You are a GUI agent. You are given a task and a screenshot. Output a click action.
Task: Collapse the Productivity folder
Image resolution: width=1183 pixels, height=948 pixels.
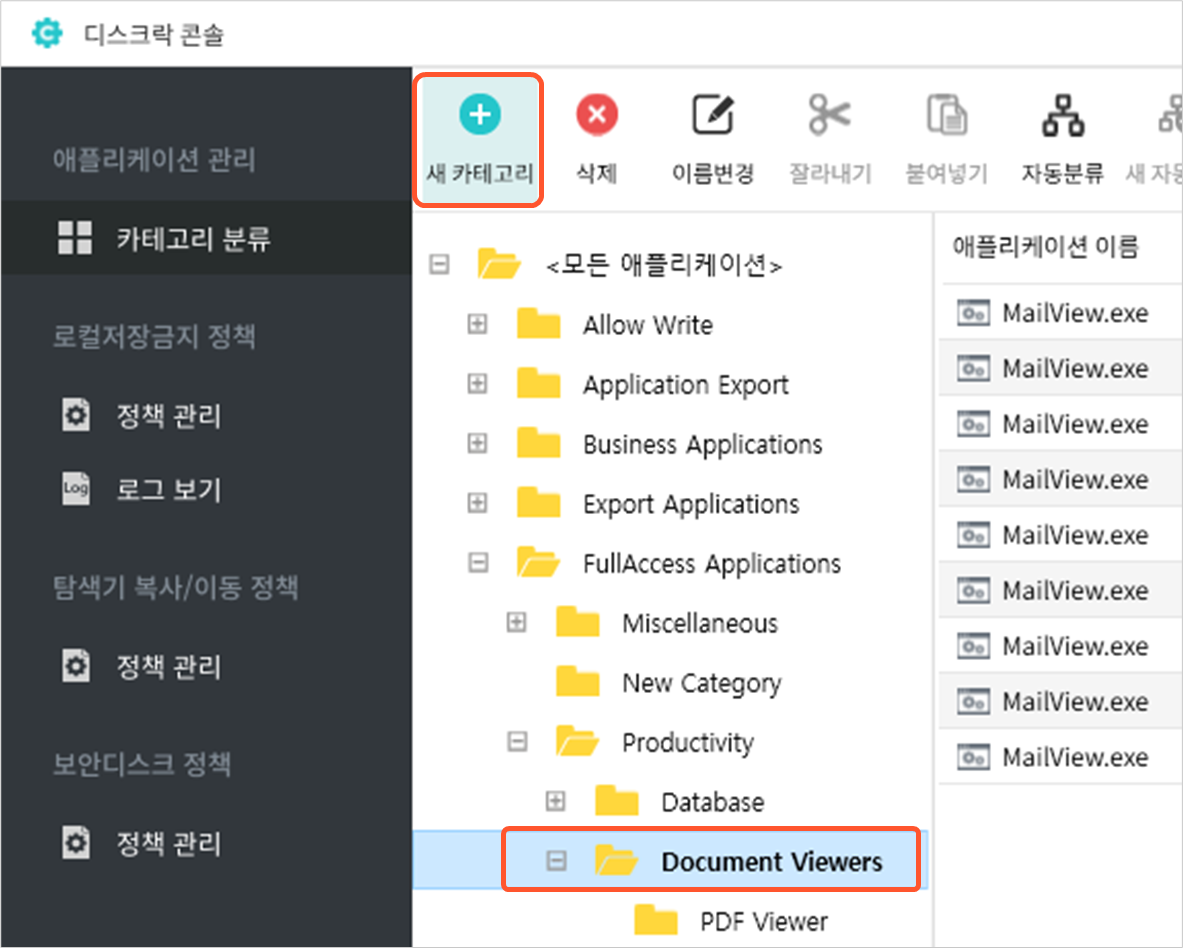click(517, 741)
